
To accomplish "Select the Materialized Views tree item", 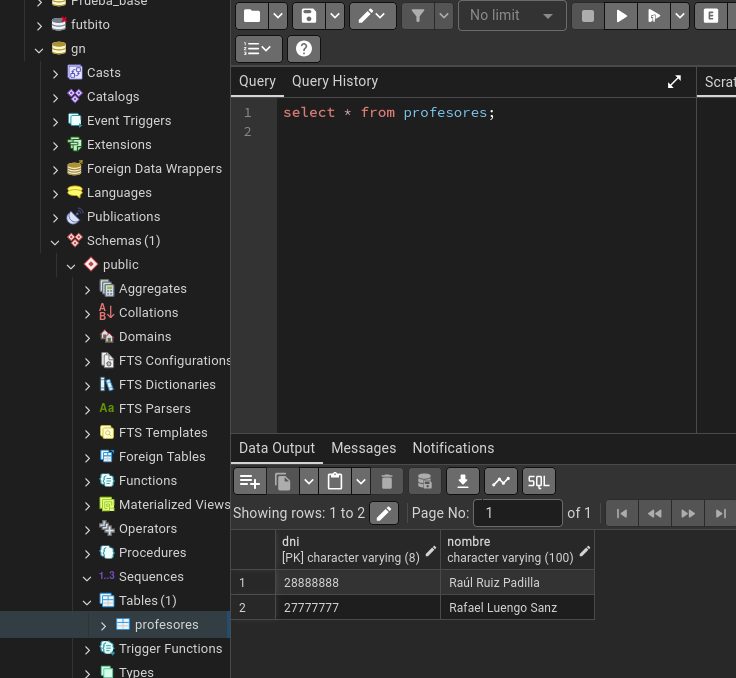I will coord(175,504).
